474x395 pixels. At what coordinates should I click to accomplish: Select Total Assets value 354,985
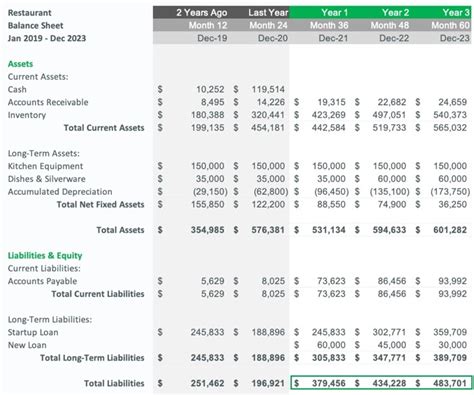click(x=208, y=230)
